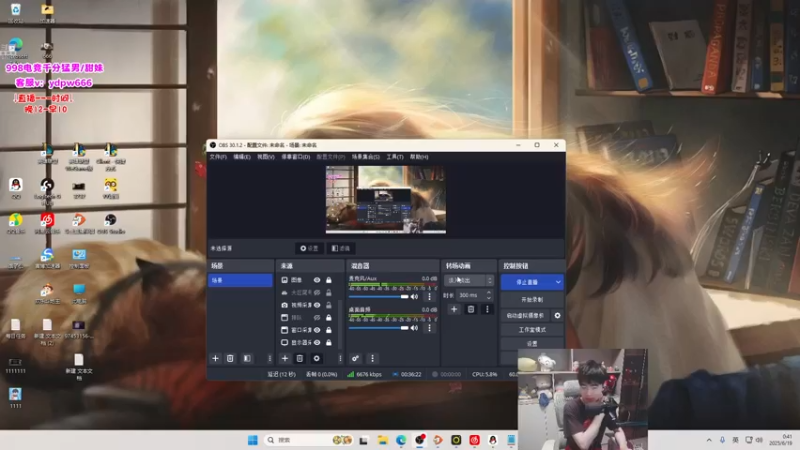Mute the 麦克风/Aux speaker icon
Viewport: 800px width, 450px height.
point(415,296)
